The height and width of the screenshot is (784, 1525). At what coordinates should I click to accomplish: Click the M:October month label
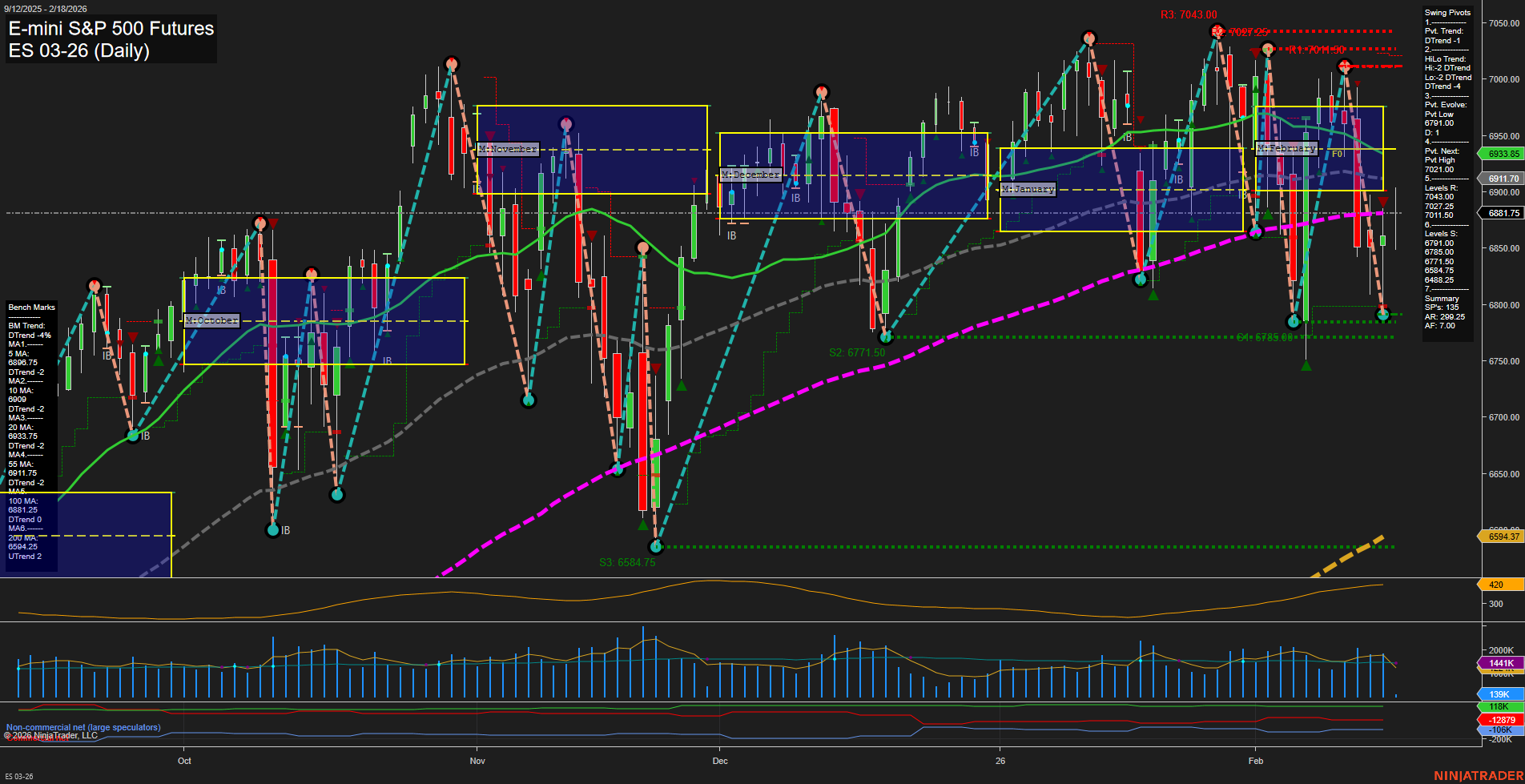211,320
